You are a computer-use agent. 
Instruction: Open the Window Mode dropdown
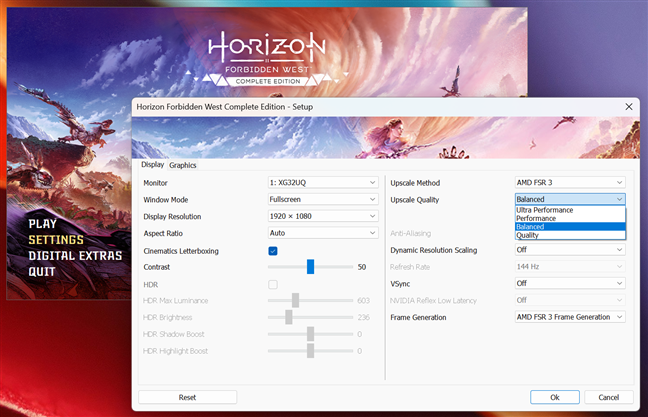(323, 199)
